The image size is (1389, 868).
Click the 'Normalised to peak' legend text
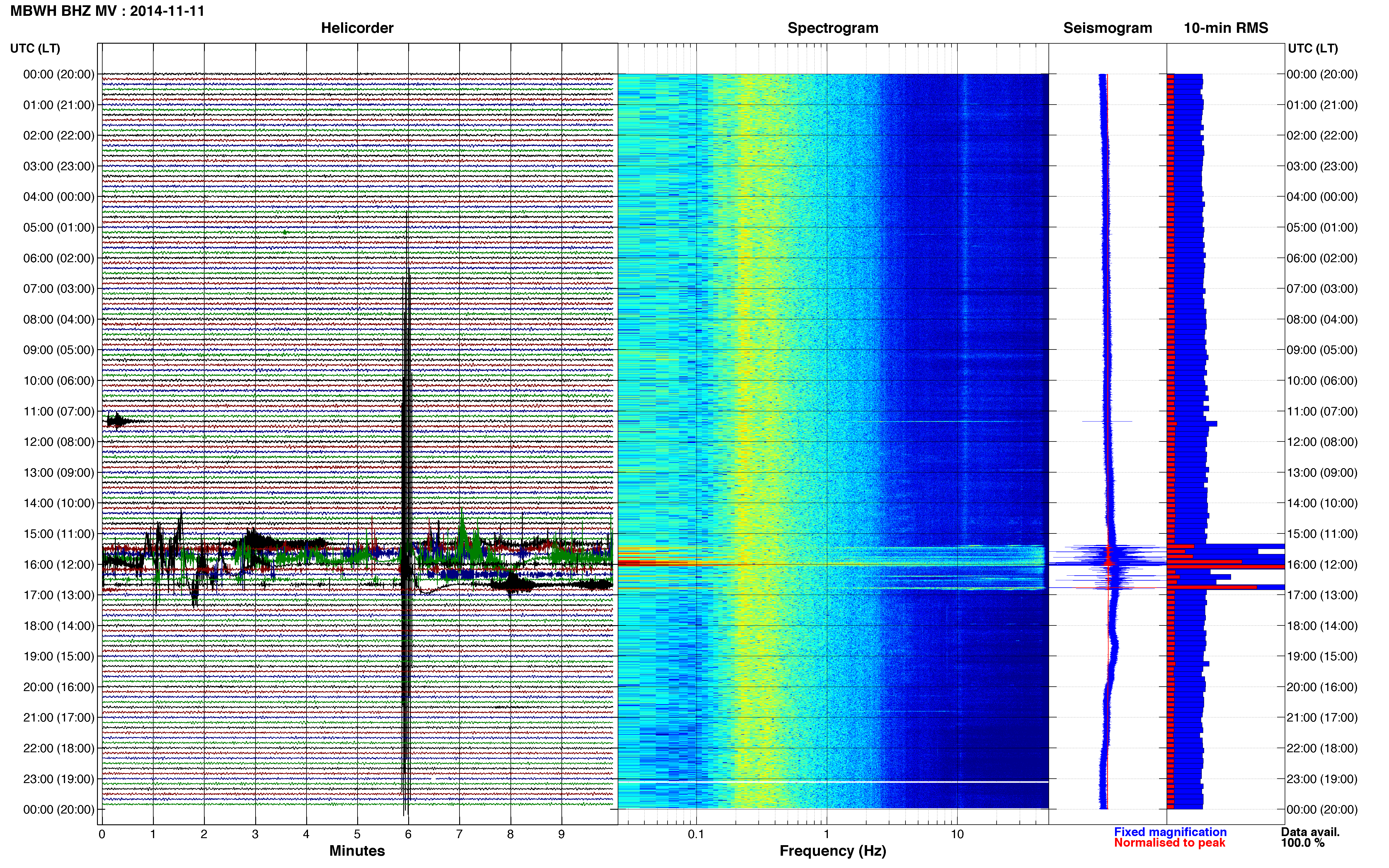coord(1170,843)
